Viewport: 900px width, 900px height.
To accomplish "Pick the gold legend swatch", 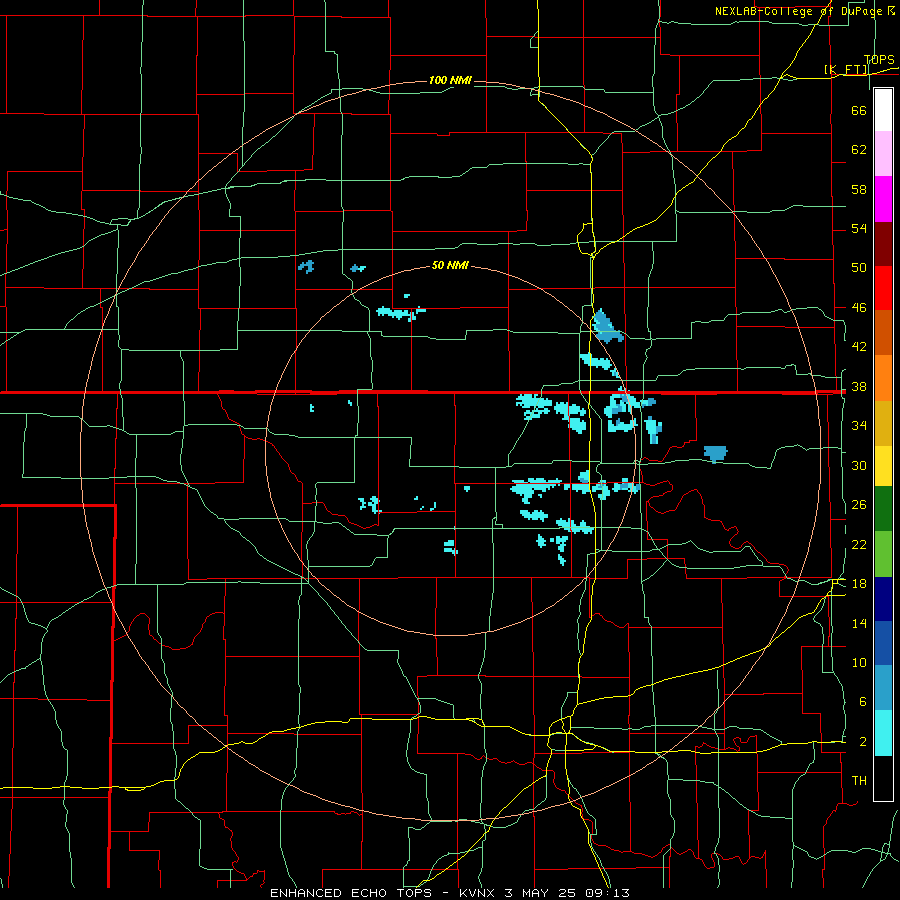I will pos(883,423).
